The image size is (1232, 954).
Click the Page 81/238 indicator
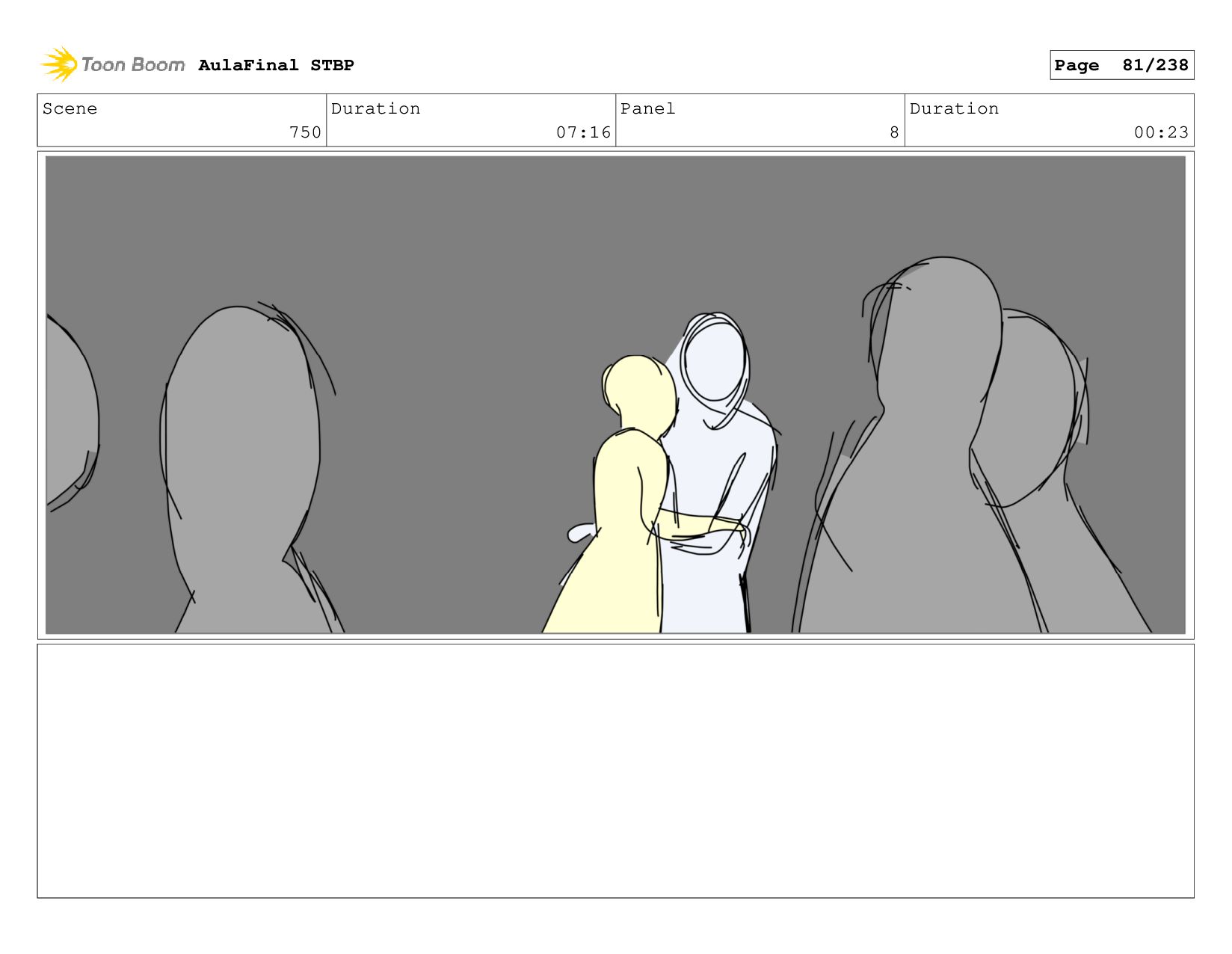1121,65
